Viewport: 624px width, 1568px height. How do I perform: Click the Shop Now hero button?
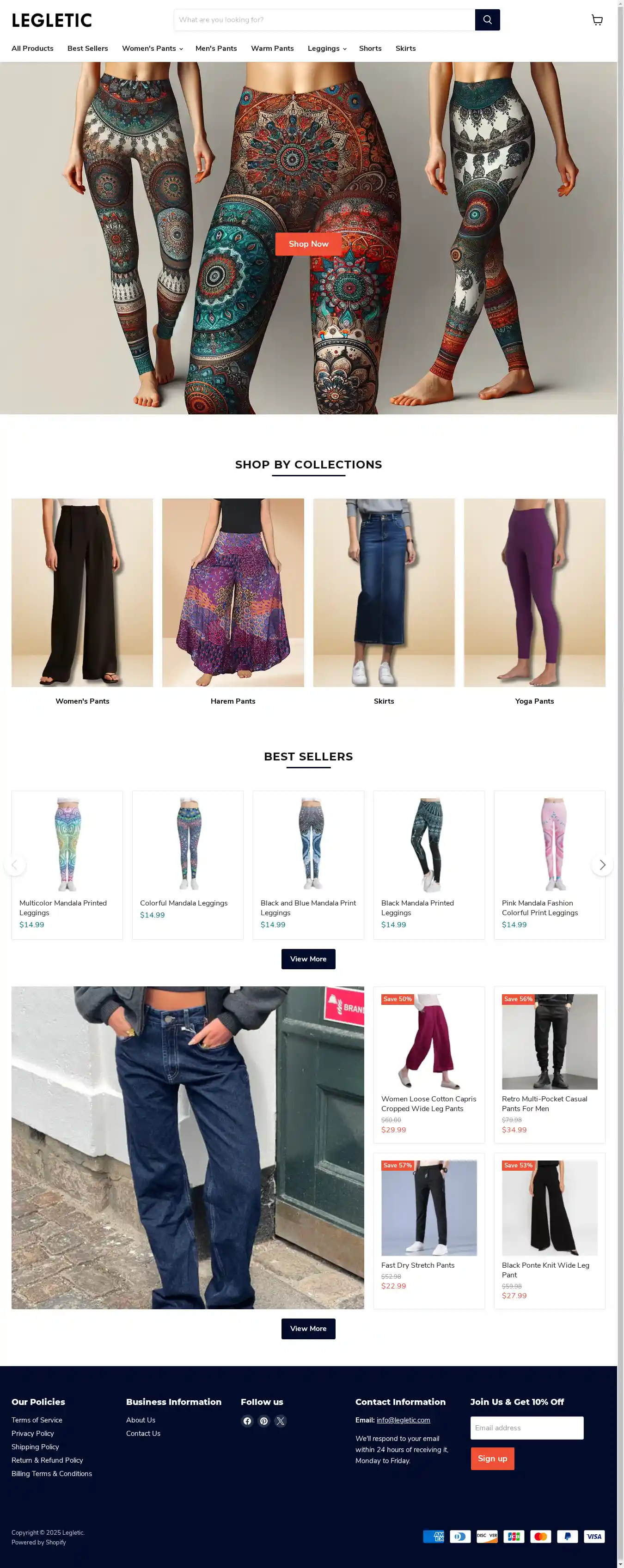[x=309, y=244]
